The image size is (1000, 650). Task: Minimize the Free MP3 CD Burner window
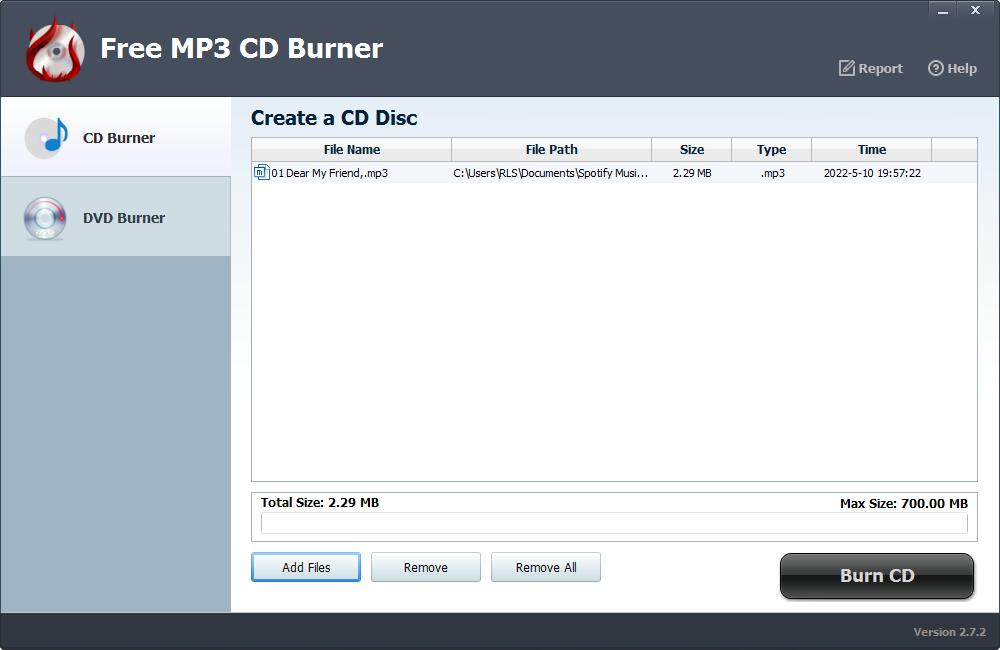(941, 10)
